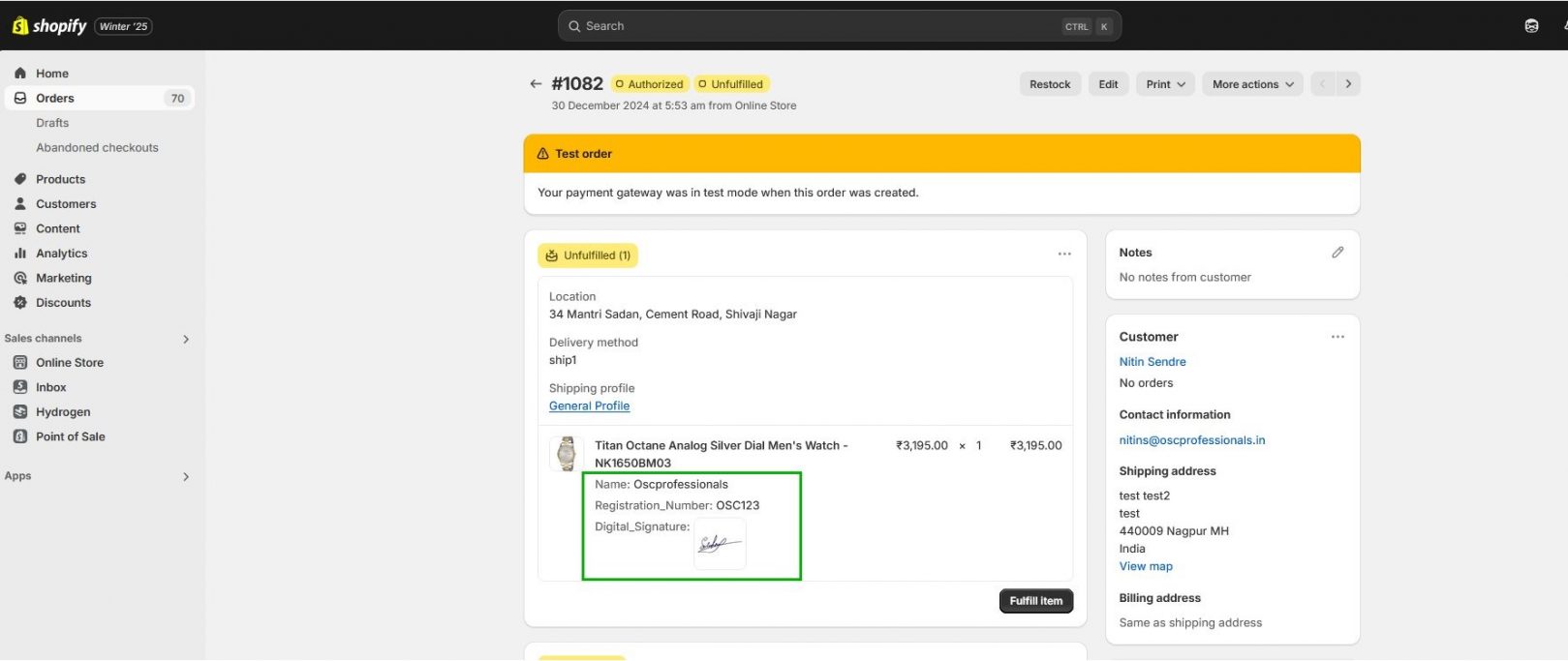Open the General Profile link
Viewport: 1568px width, 661px height.
589,406
